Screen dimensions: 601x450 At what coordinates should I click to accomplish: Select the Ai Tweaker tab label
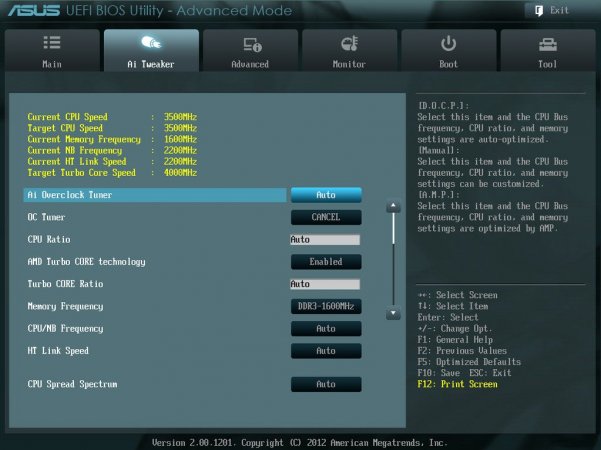pos(151,64)
